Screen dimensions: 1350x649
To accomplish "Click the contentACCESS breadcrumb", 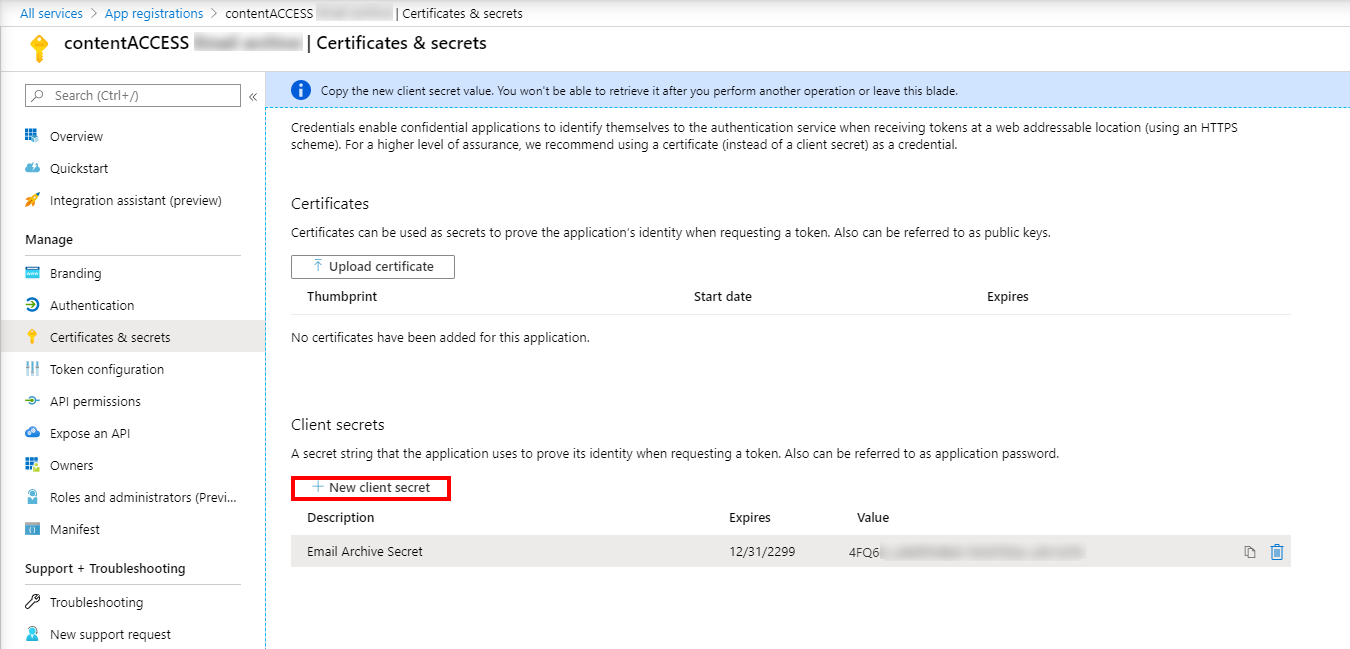I will tap(269, 13).
